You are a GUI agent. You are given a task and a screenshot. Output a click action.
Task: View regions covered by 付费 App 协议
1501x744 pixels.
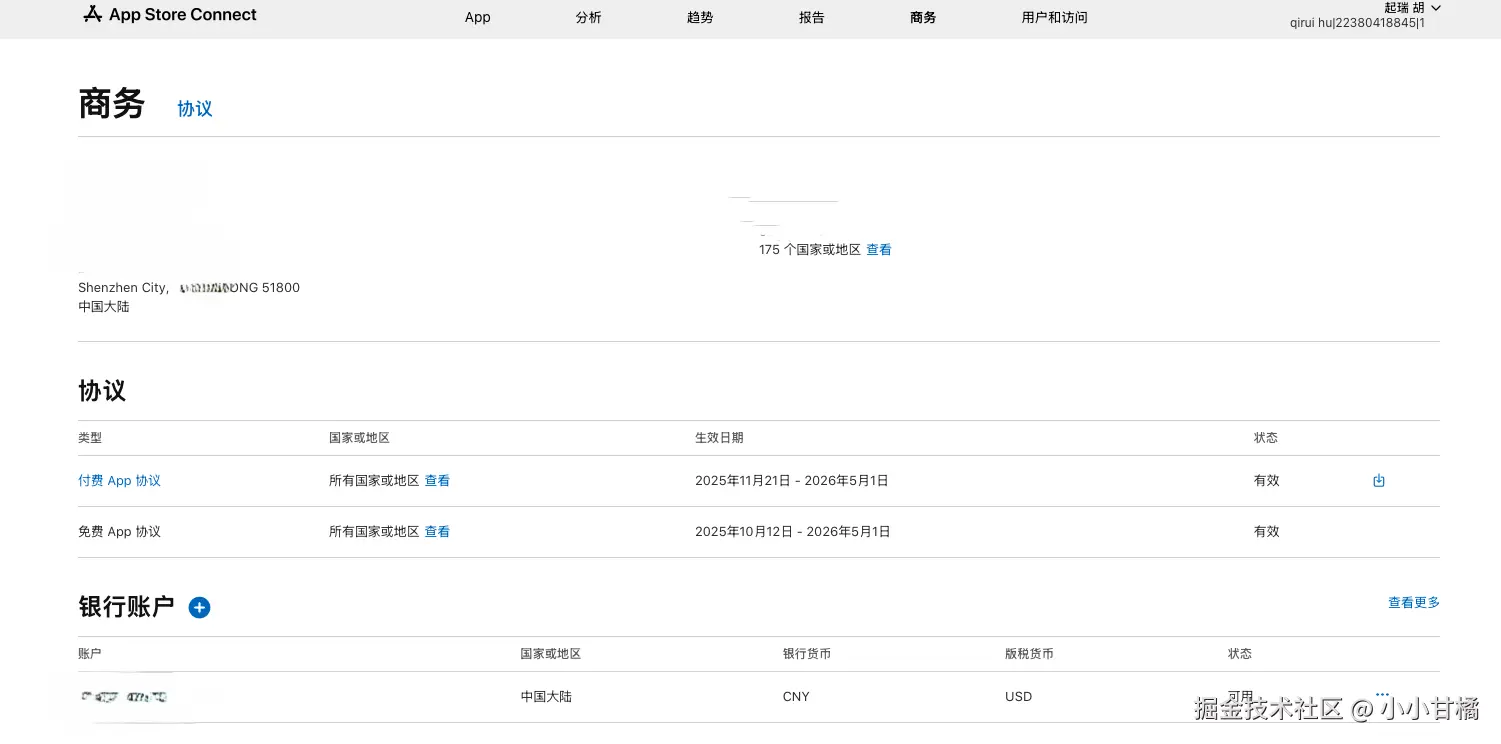coord(437,480)
